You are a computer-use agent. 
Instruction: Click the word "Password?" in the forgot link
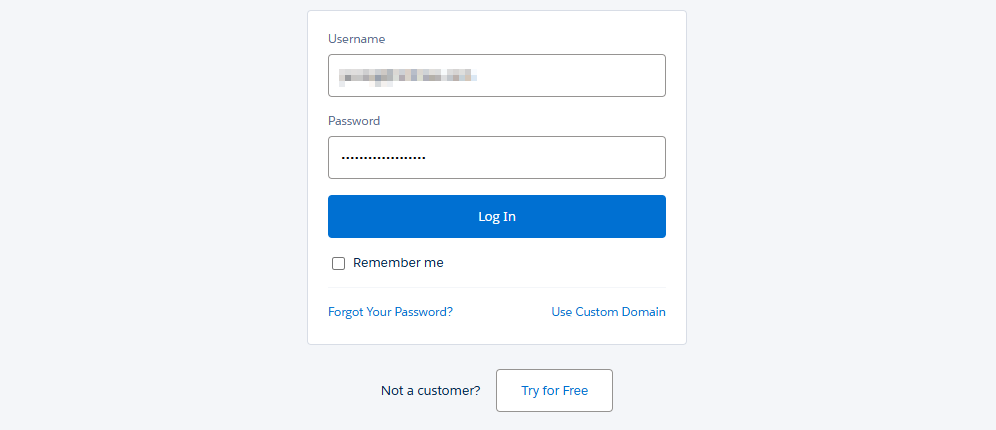point(424,312)
